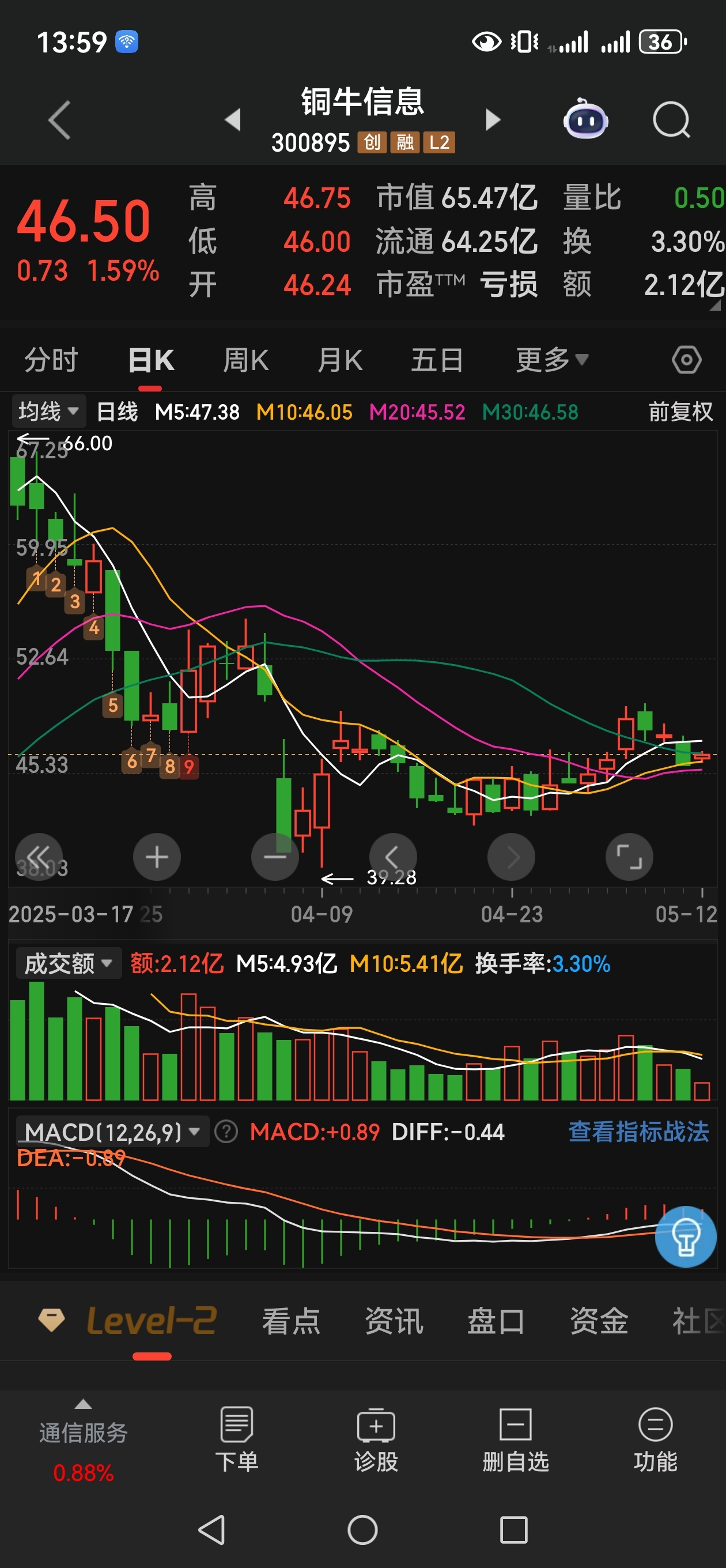Tap Android recent apps button
726x1568 pixels.
point(513,1529)
